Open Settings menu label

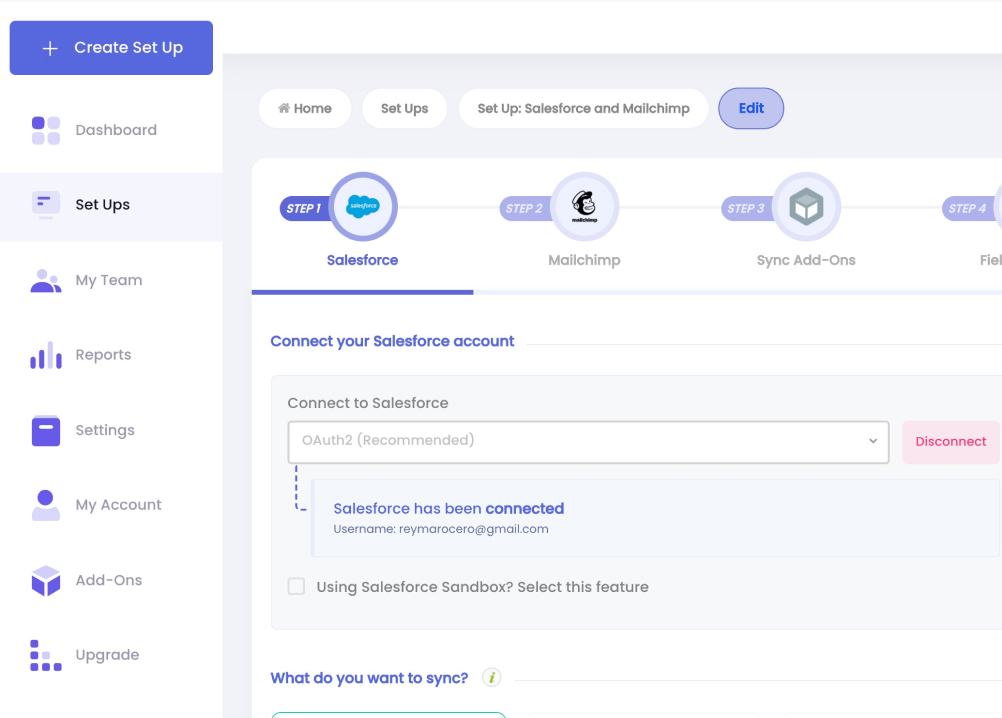pyautogui.click(x=105, y=431)
